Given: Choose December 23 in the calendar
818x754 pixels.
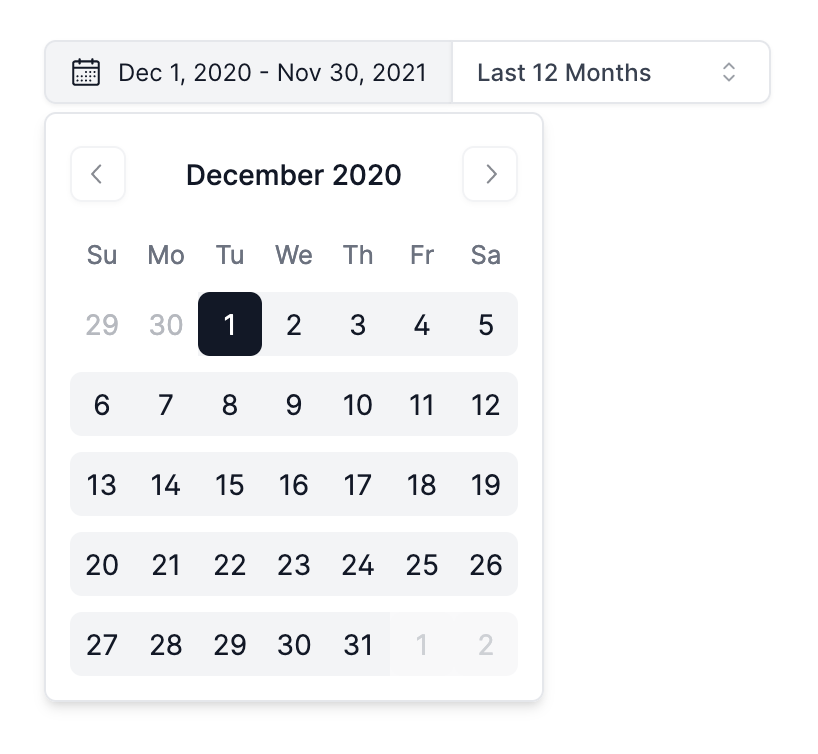Looking at the screenshot, I should click(294, 565).
